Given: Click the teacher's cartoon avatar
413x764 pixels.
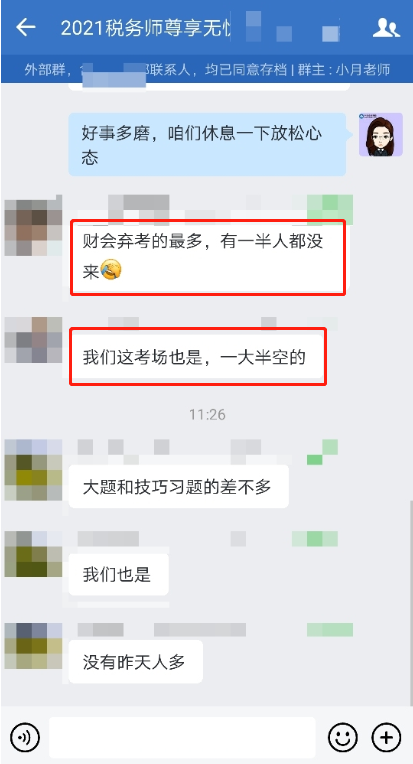Looking at the screenshot, I should point(381,135).
